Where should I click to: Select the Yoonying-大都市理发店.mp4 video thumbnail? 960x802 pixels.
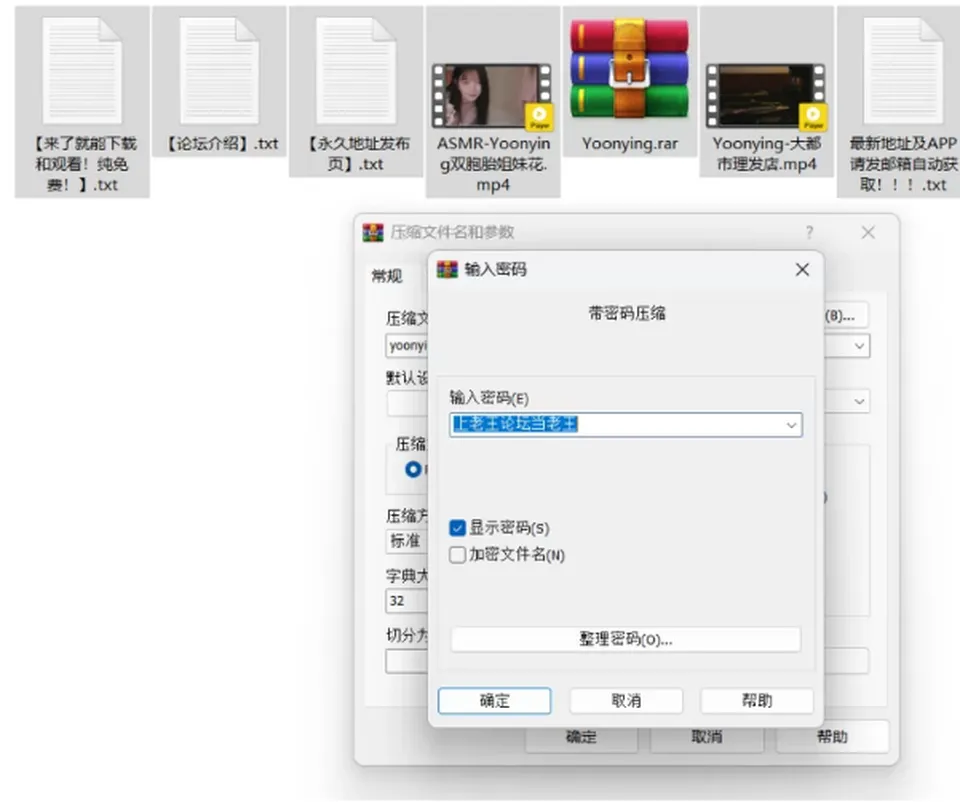tap(766, 96)
